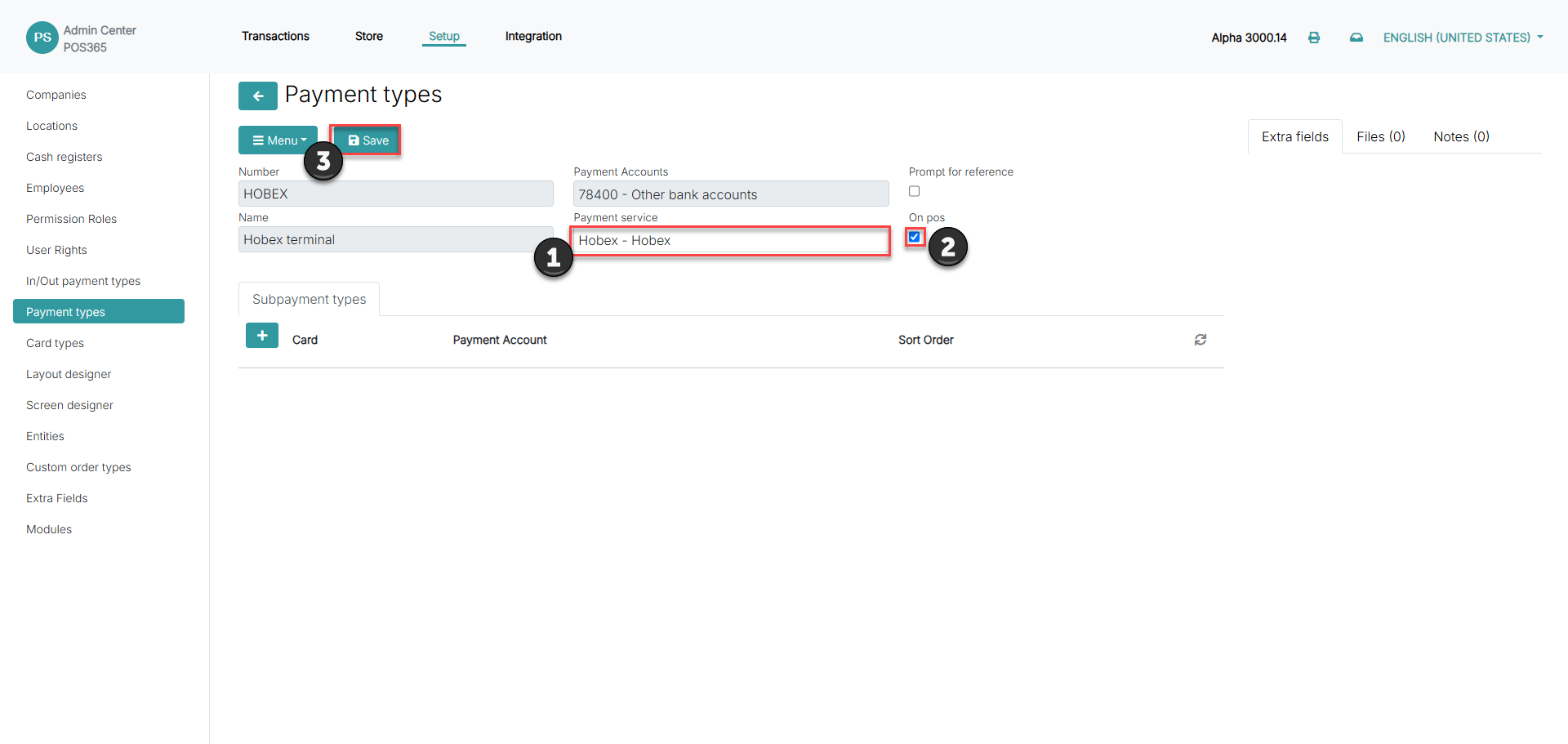Open the language selector dropdown

1463,38
